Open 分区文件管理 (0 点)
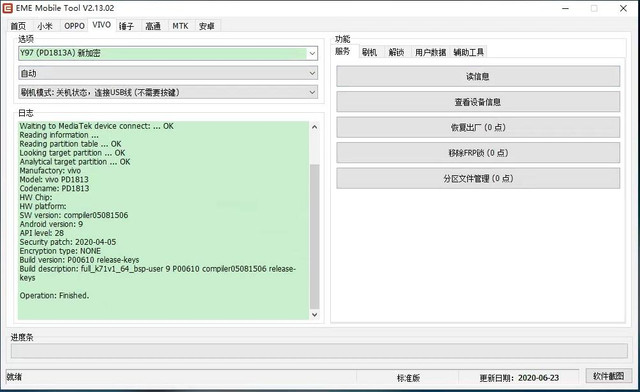 (x=478, y=178)
